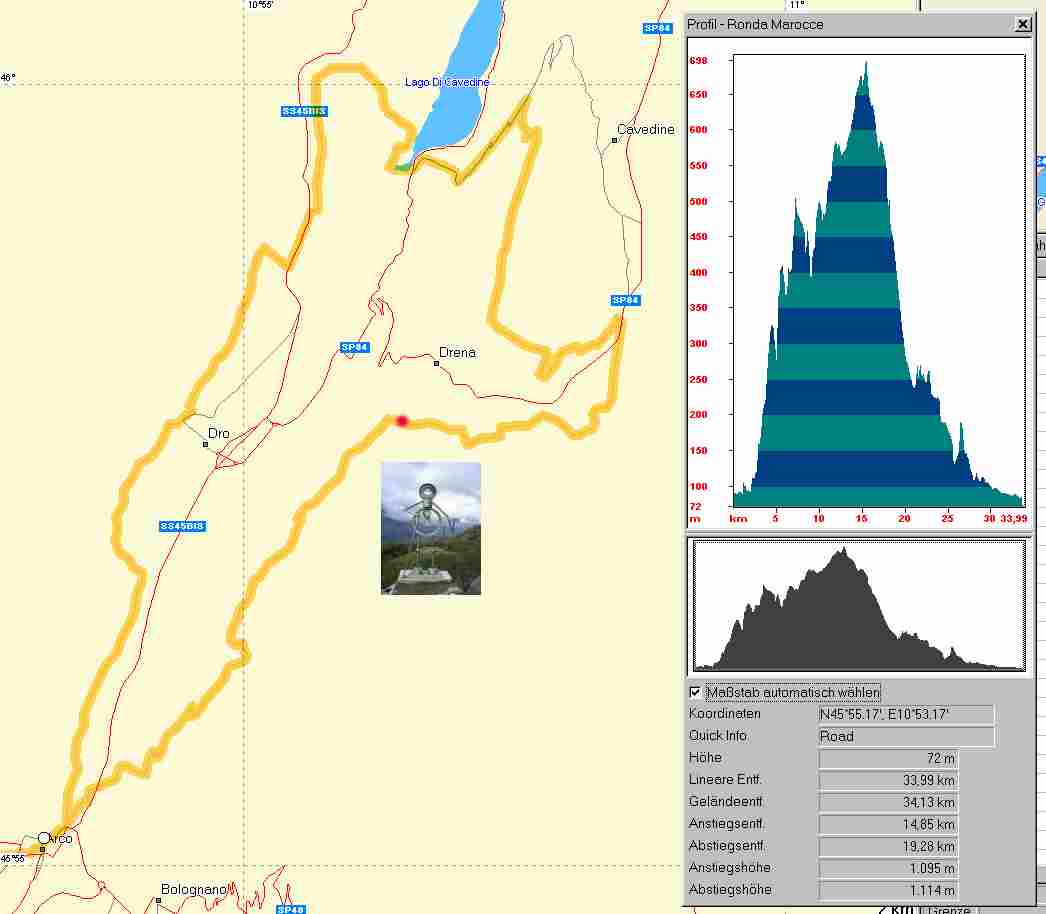This screenshot has height=914, width=1046.
Task: Click the SP48 road shield
Action: coord(290,909)
